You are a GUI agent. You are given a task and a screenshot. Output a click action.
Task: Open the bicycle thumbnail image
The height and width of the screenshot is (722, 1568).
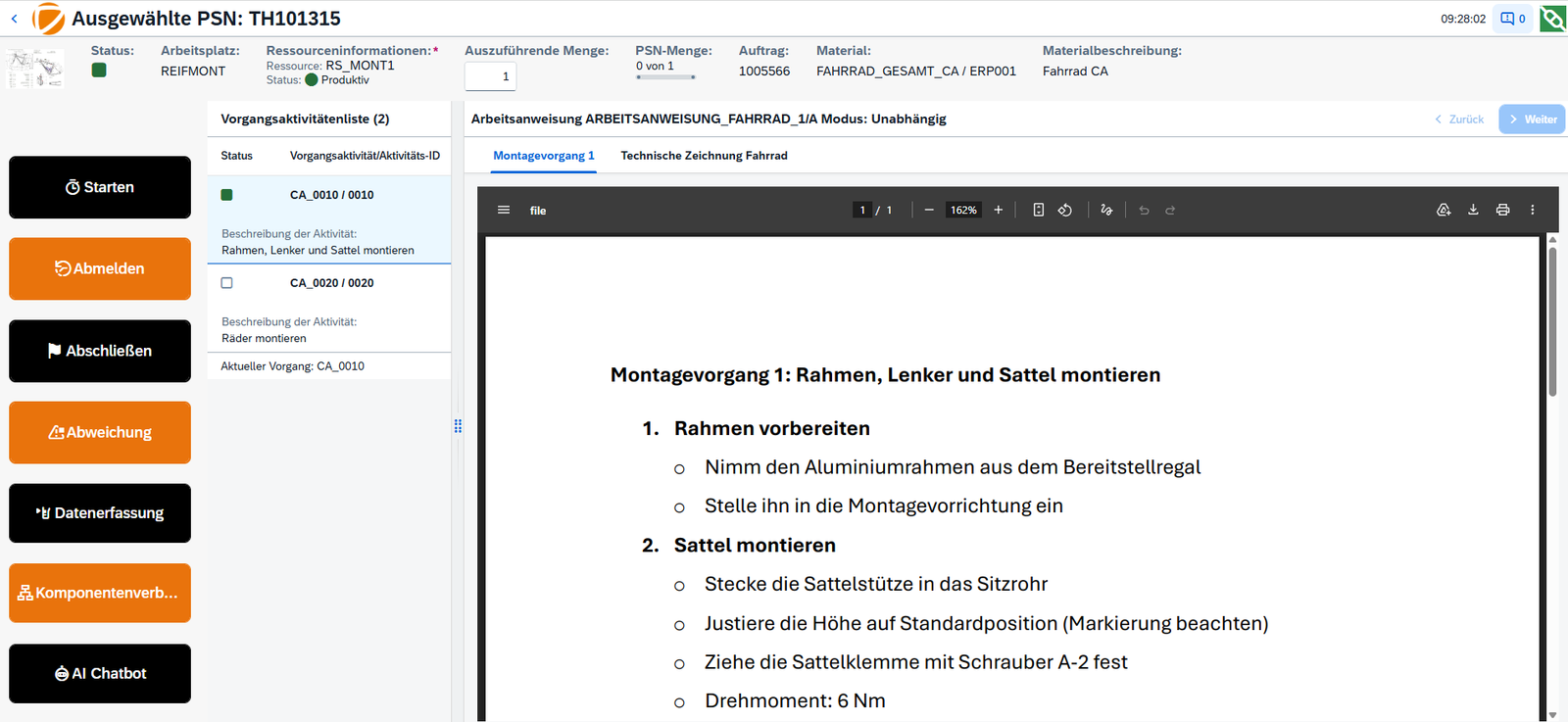(35, 69)
